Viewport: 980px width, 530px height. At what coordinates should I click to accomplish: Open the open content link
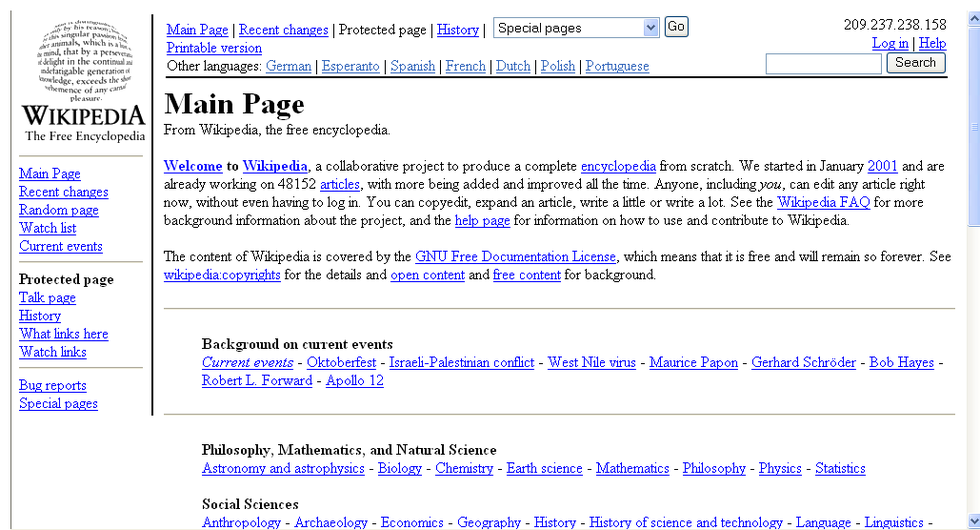(428, 274)
